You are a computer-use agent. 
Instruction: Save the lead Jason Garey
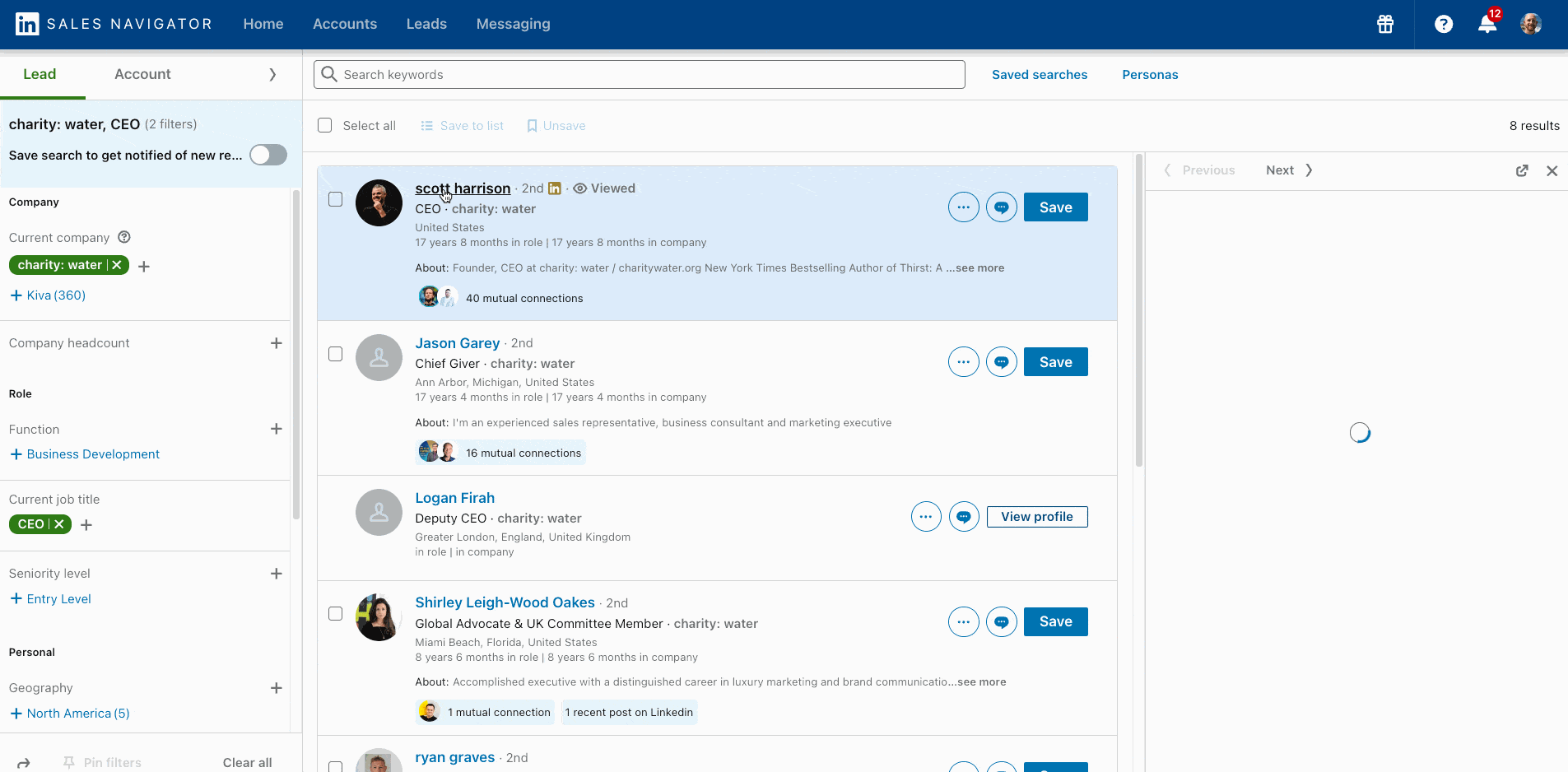pos(1056,362)
